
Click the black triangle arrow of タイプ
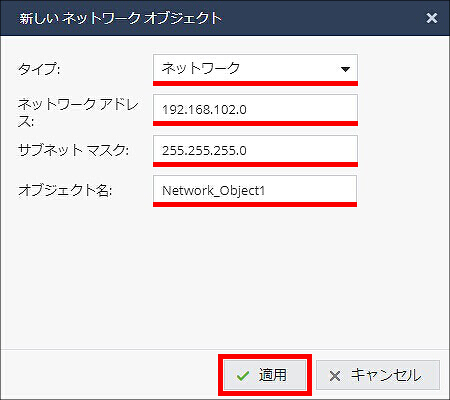[x=345, y=69]
